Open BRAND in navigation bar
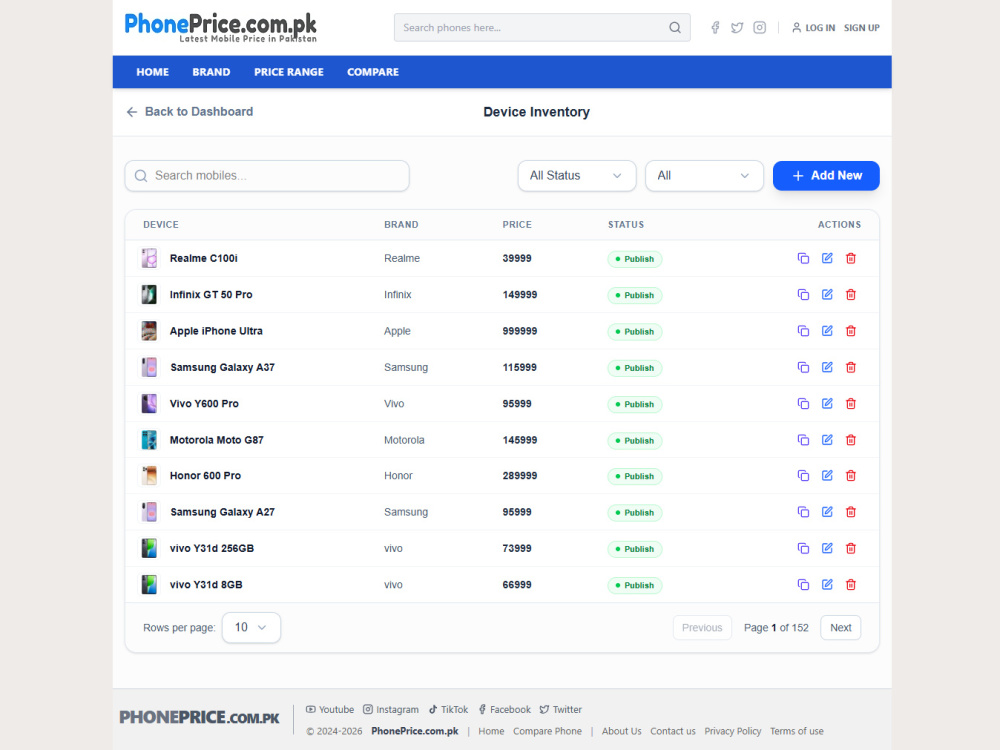The image size is (1000, 750). (211, 72)
